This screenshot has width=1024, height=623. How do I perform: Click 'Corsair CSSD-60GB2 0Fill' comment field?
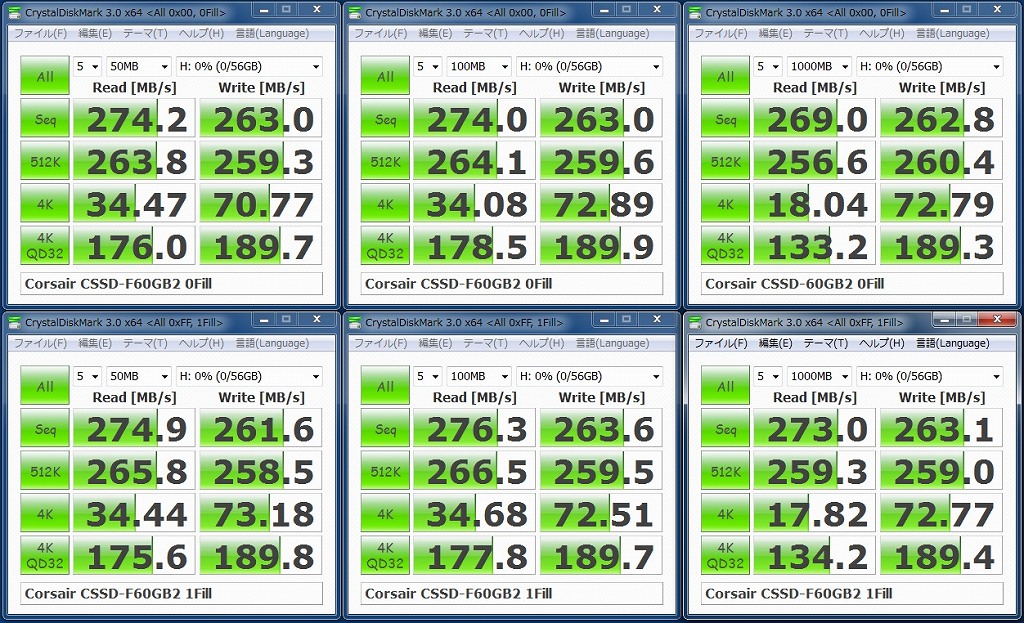(852, 283)
